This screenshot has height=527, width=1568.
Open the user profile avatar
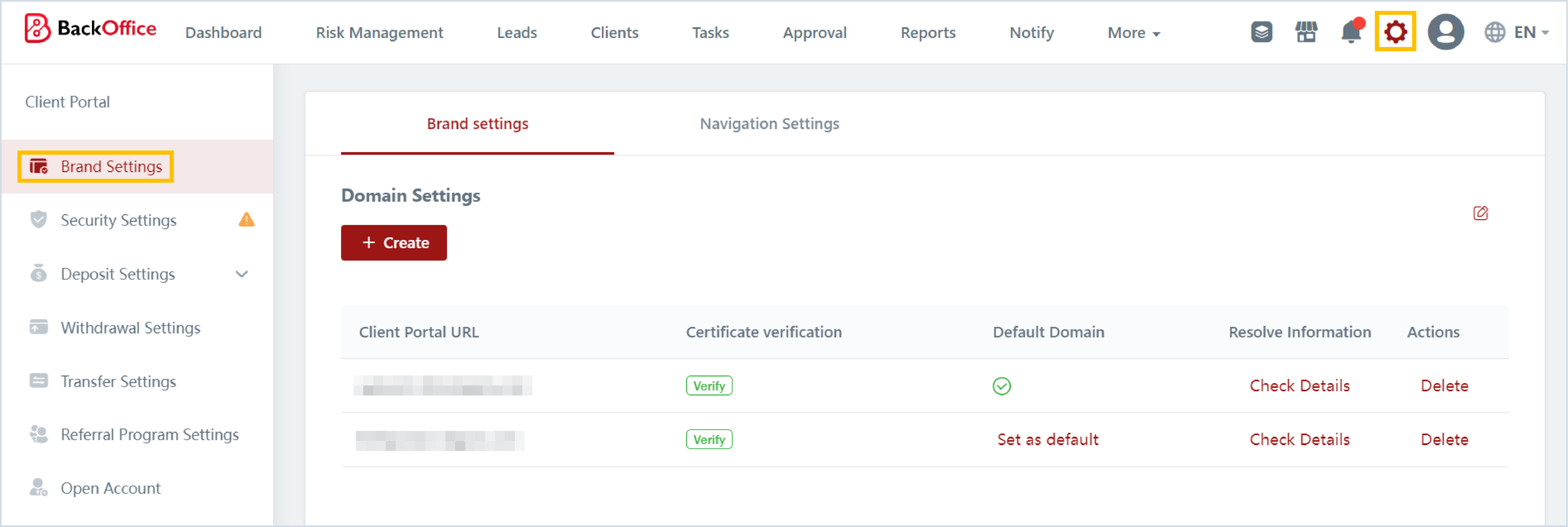pos(1445,32)
